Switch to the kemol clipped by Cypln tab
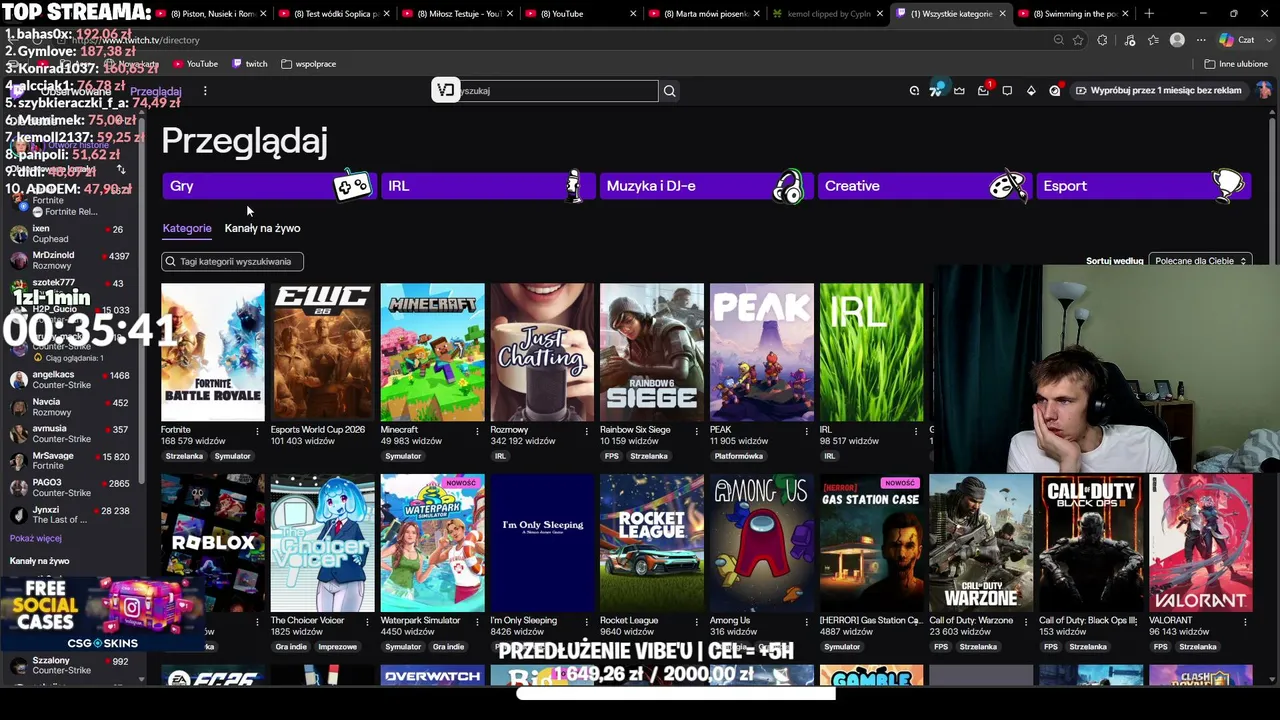 827,14
